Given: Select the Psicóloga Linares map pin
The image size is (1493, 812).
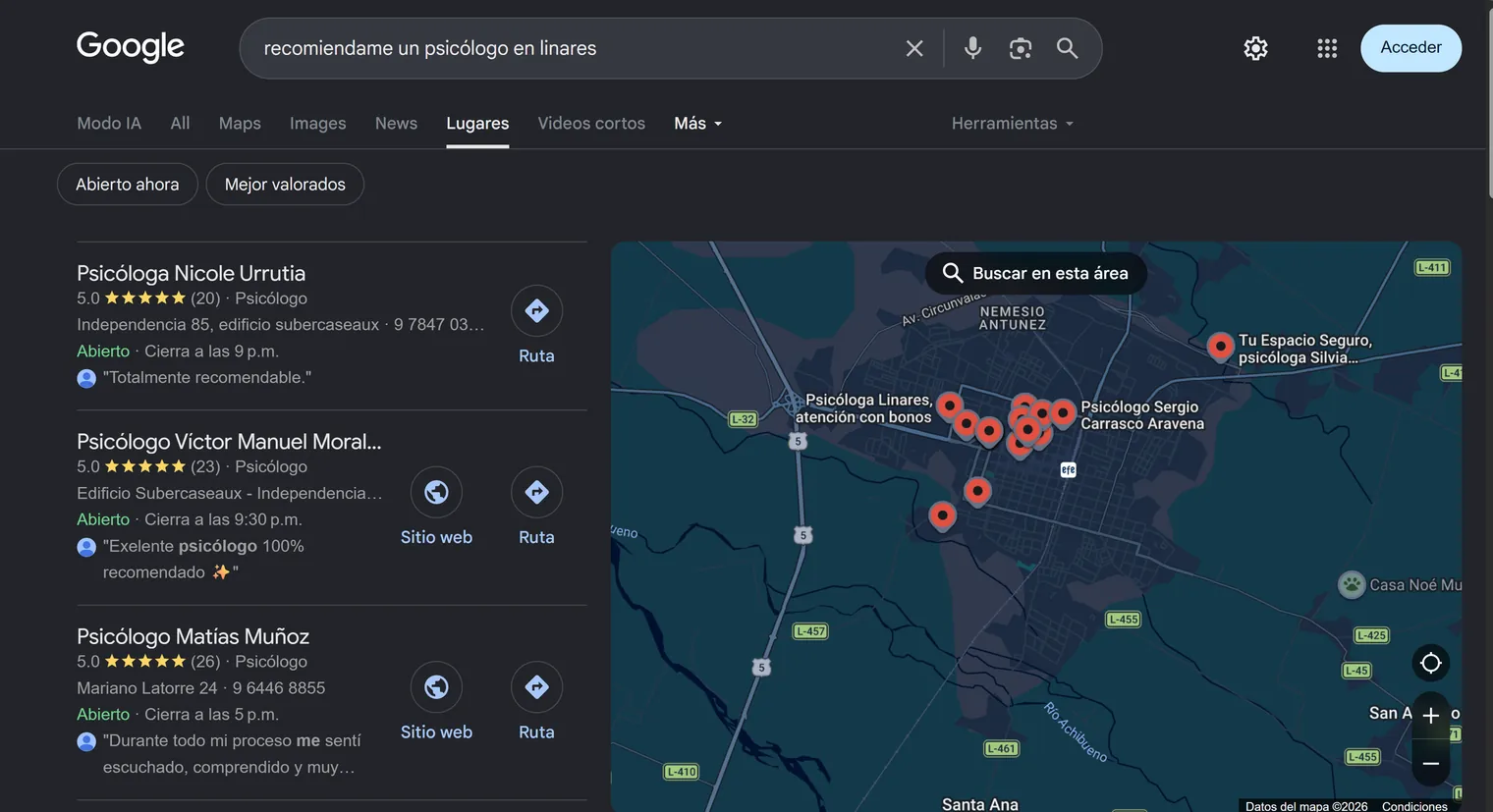Looking at the screenshot, I should [x=949, y=405].
